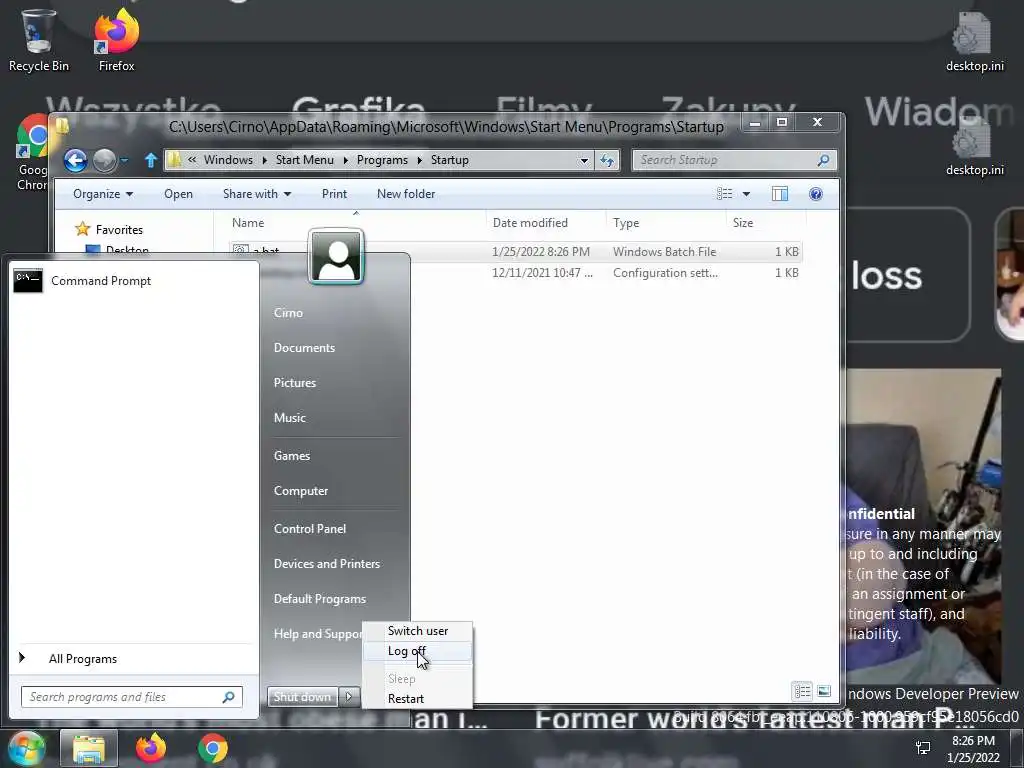Open Cirno user folder from Start menu
The height and width of the screenshot is (768, 1024).
(x=289, y=313)
